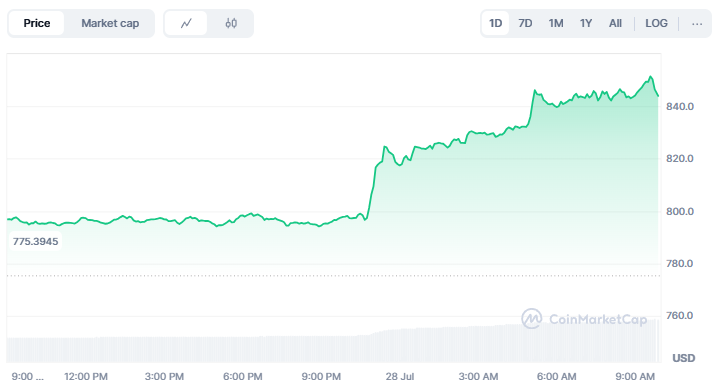Select the 1D time range
Viewport: 716px width, 392px height.
(495, 23)
